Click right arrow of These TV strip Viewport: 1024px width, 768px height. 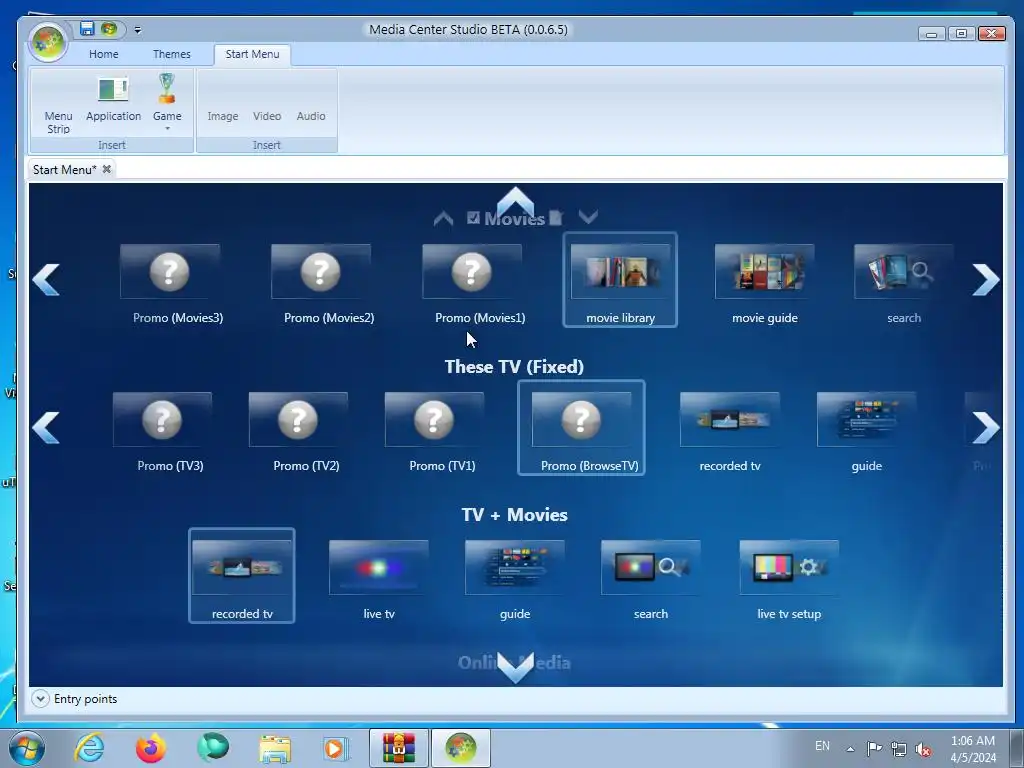click(x=985, y=428)
